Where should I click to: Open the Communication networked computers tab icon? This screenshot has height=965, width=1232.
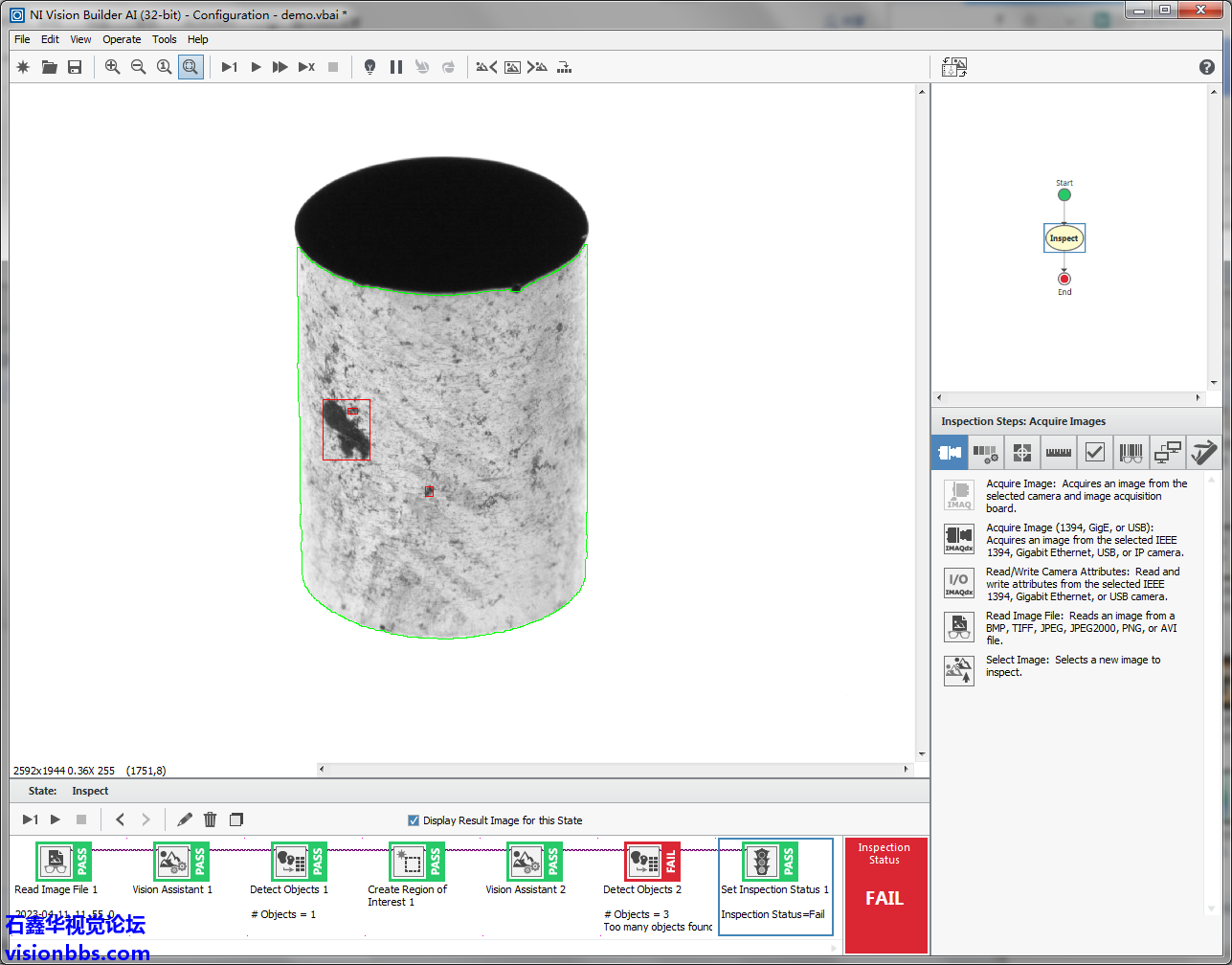tap(1167, 452)
